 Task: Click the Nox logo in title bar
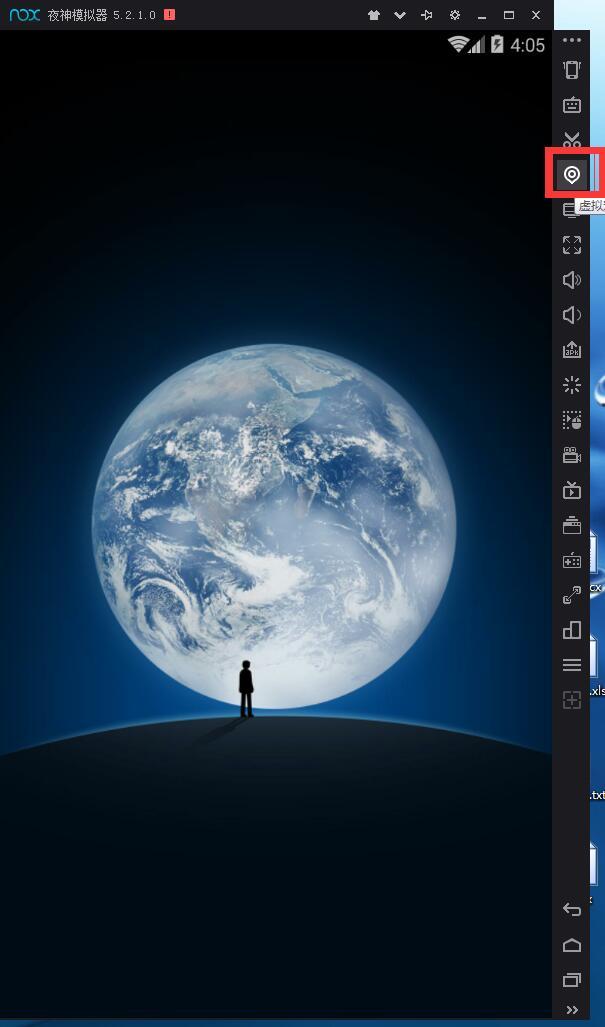[x=24, y=14]
